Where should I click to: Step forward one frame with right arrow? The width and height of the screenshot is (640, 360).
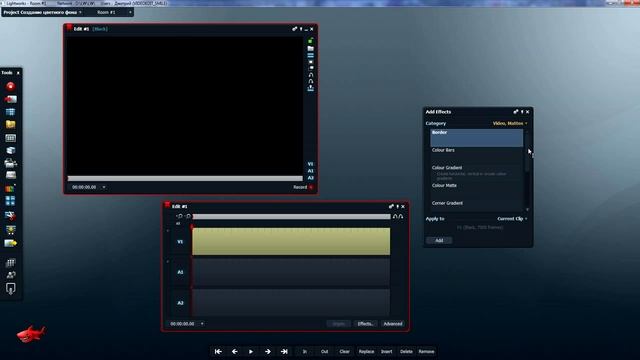point(267,351)
